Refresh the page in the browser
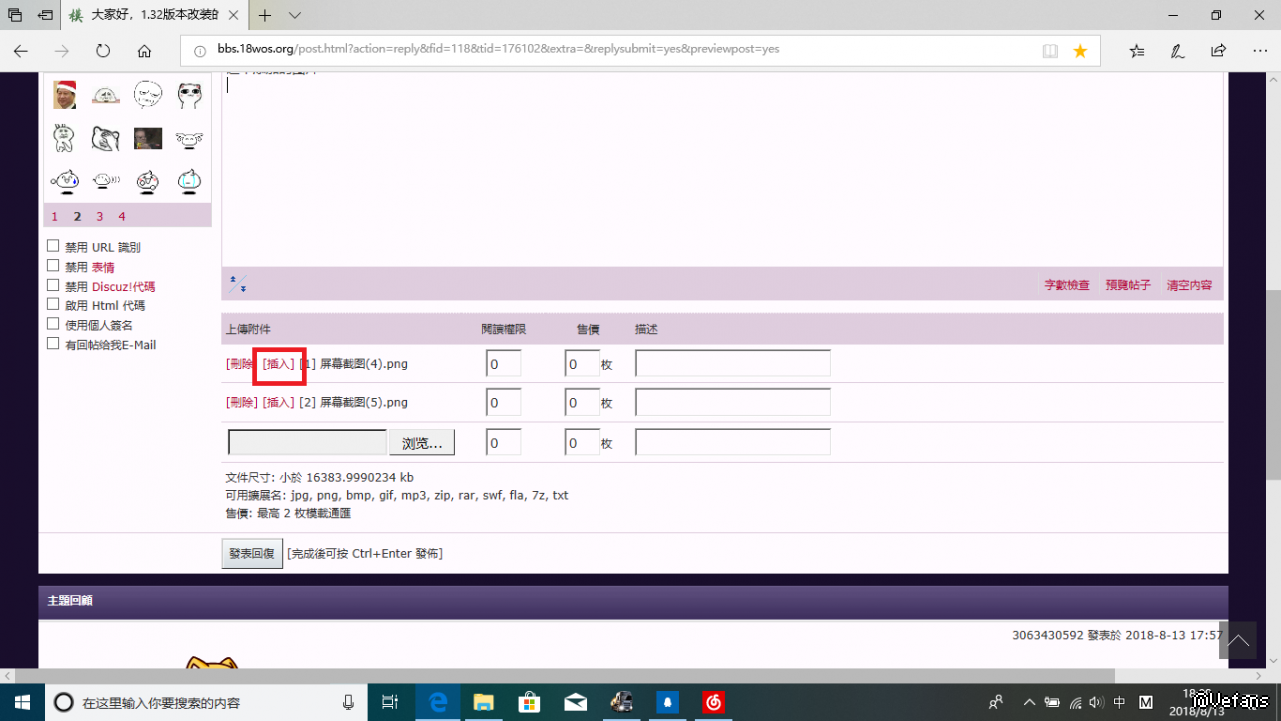 pos(103,51)
